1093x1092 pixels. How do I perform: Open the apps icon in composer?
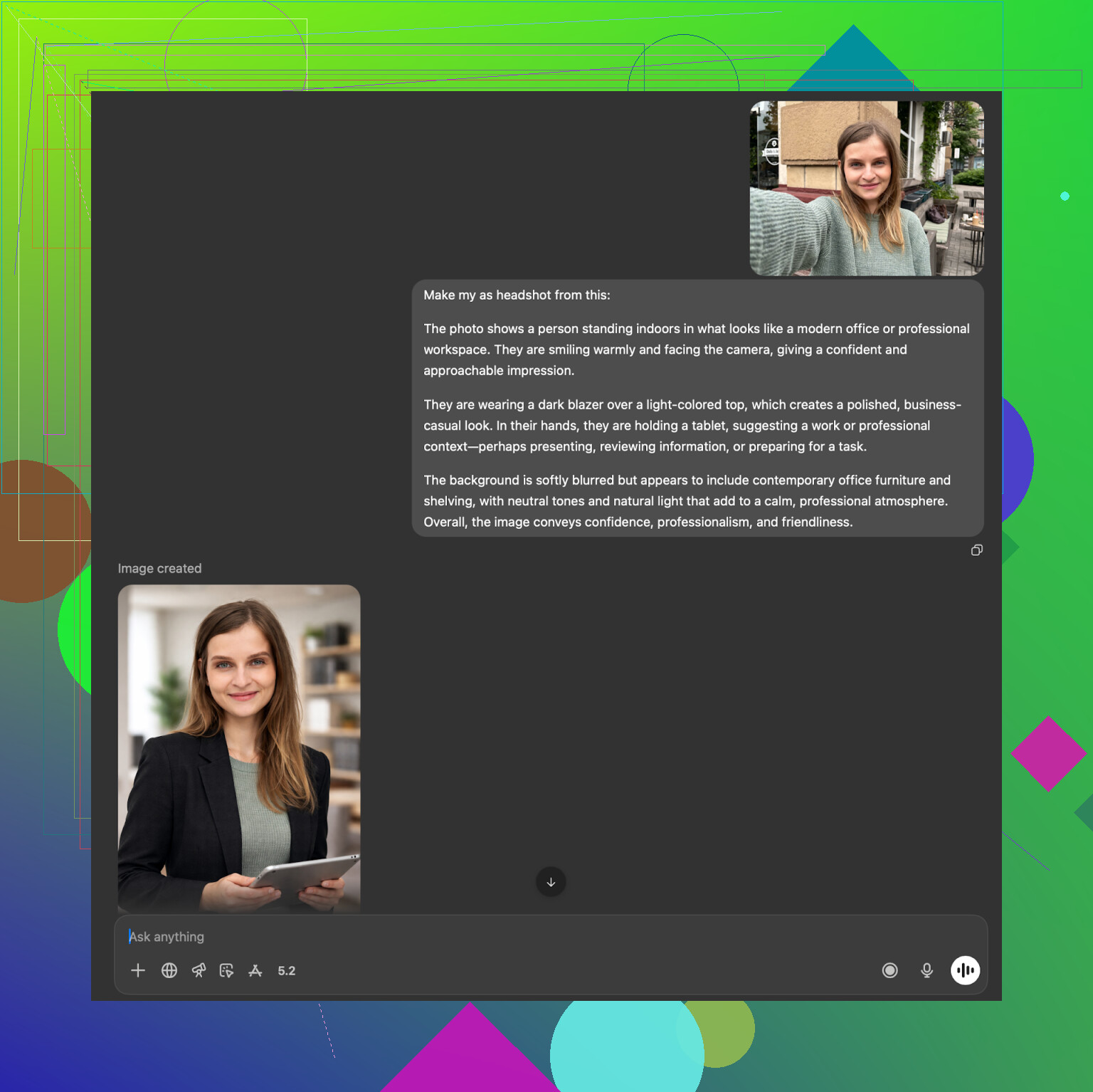[255, 970]
